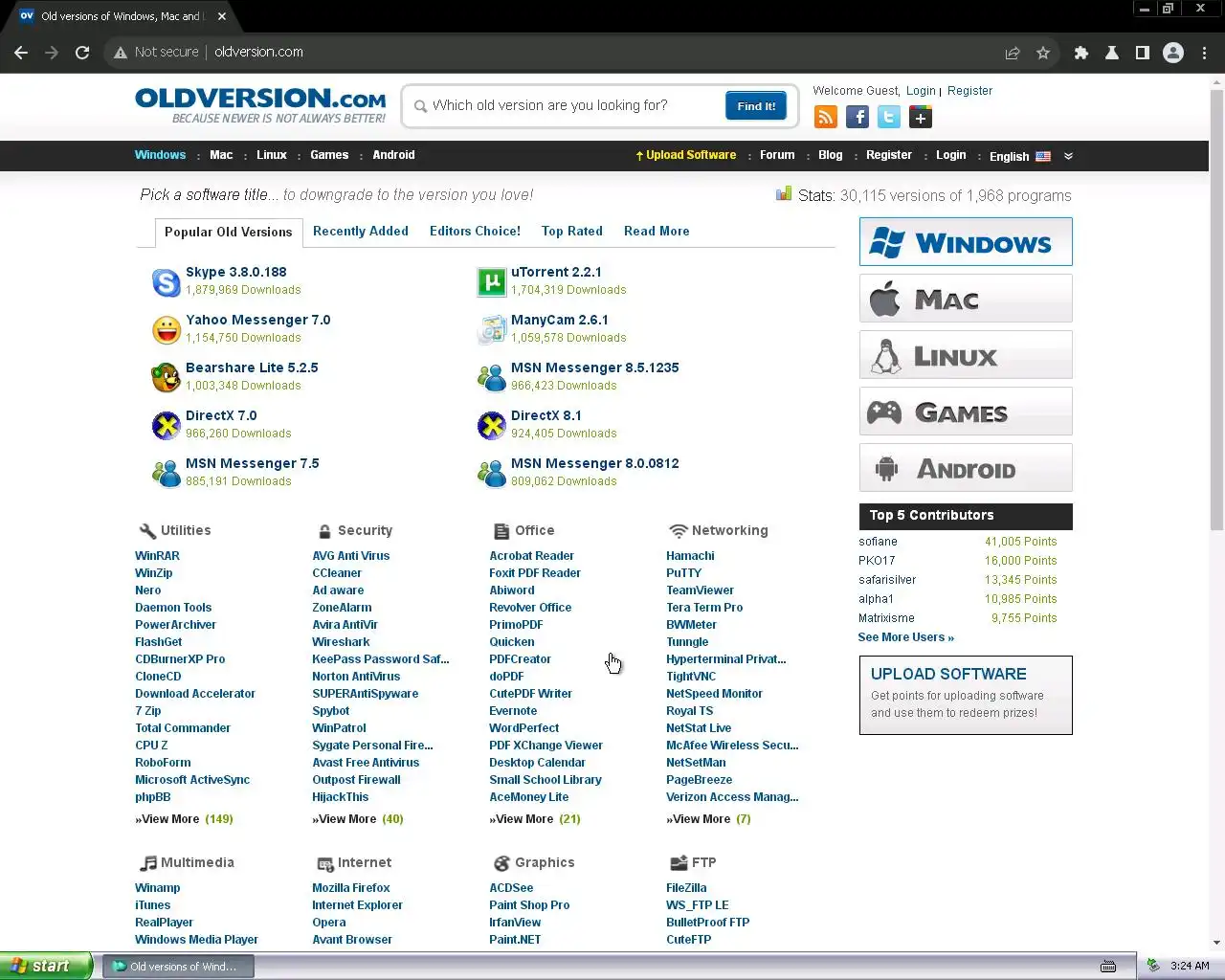Click the Multimedia music note icon
Viewport: 1225px width, 980px height.
coord(147,863)
